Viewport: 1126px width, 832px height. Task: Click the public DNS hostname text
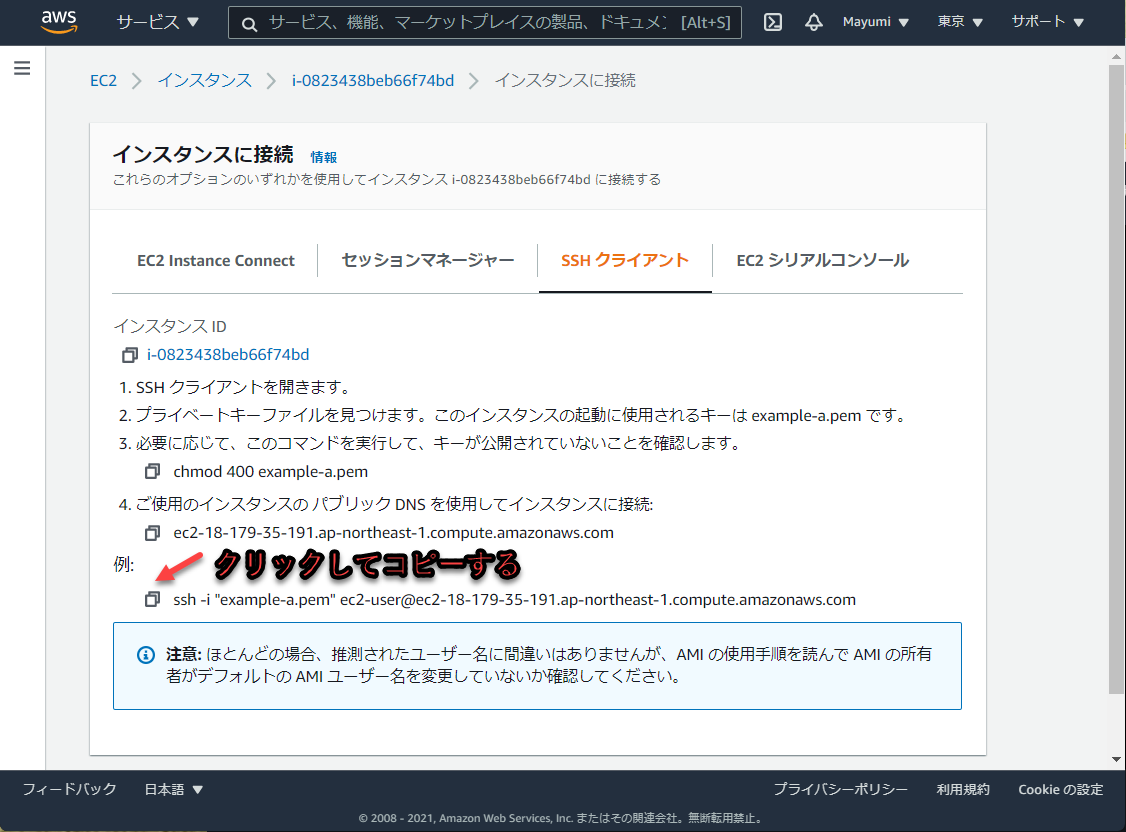[x=394, y=533]
